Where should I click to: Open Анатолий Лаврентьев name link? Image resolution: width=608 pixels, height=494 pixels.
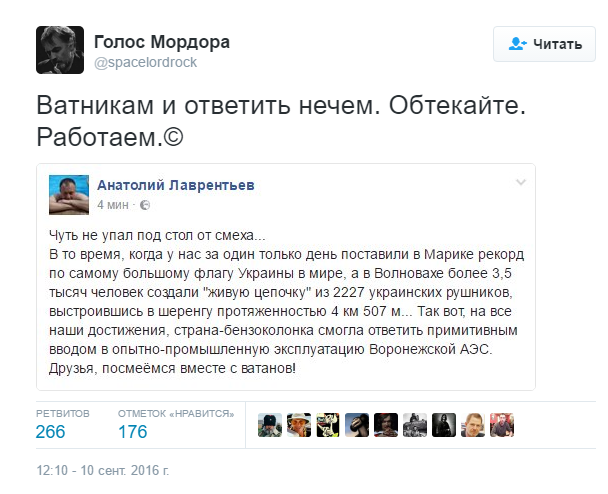174,183
